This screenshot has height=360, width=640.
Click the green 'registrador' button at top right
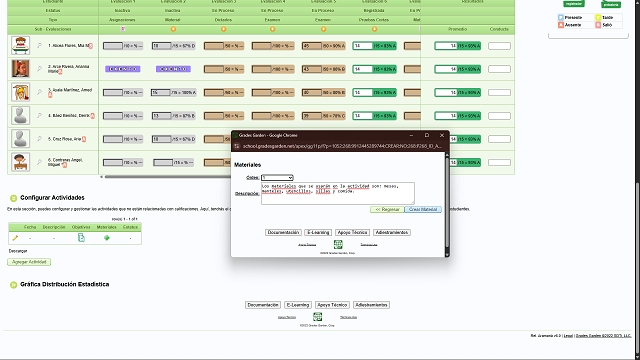click(574, 4)
